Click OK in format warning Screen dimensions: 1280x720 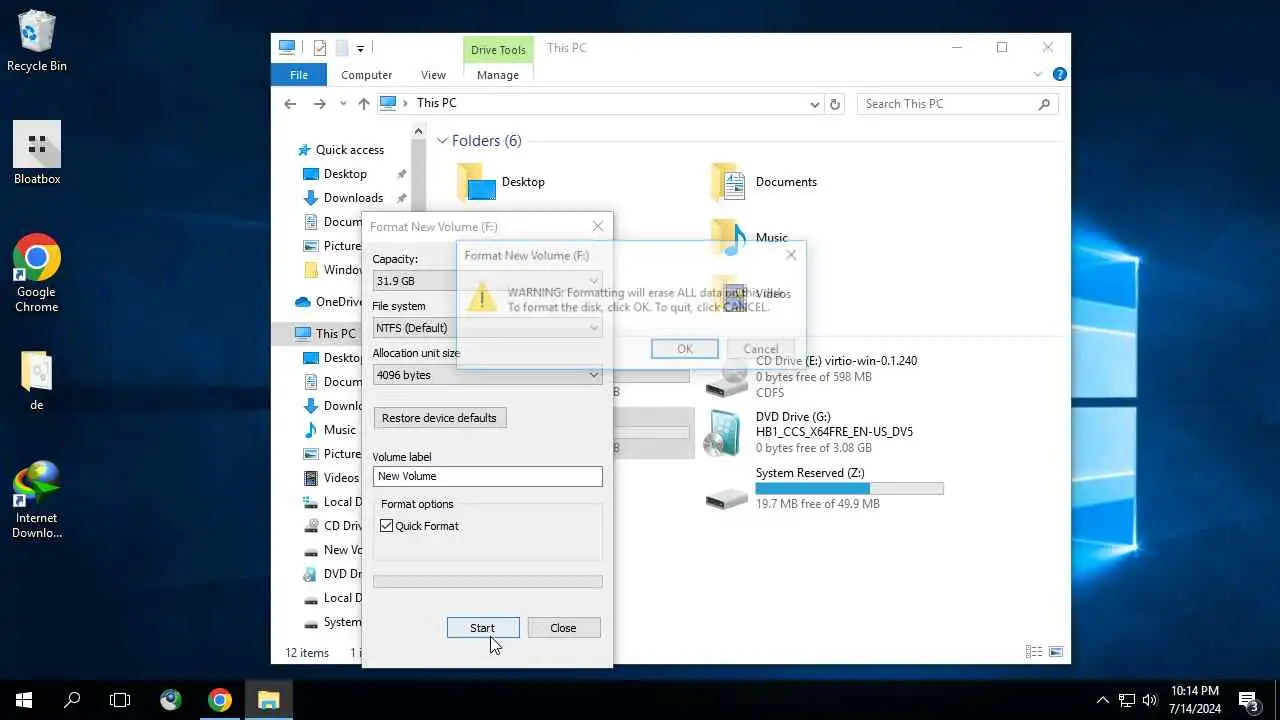685,349
